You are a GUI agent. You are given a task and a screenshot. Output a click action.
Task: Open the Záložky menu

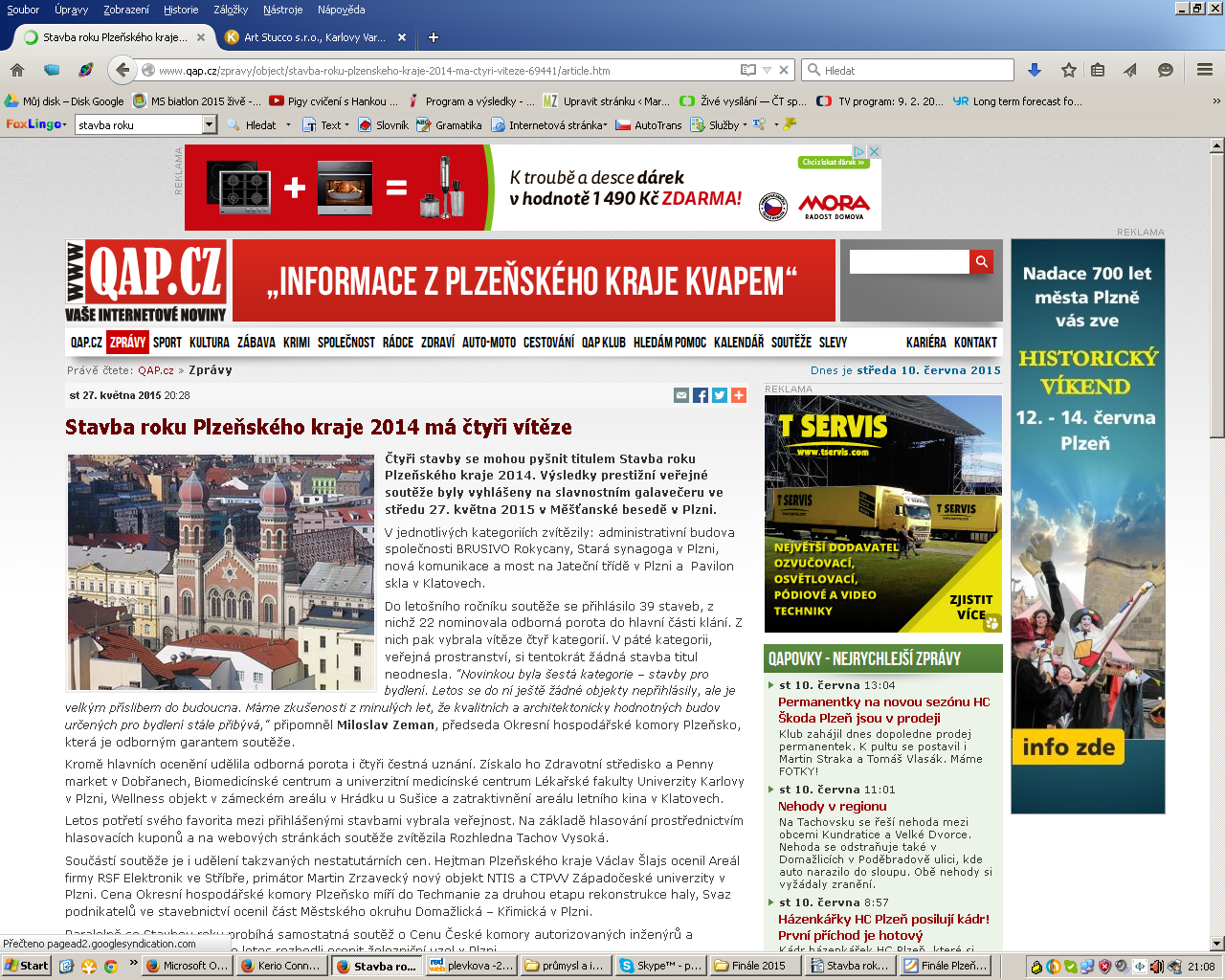(x=231, y=10)
